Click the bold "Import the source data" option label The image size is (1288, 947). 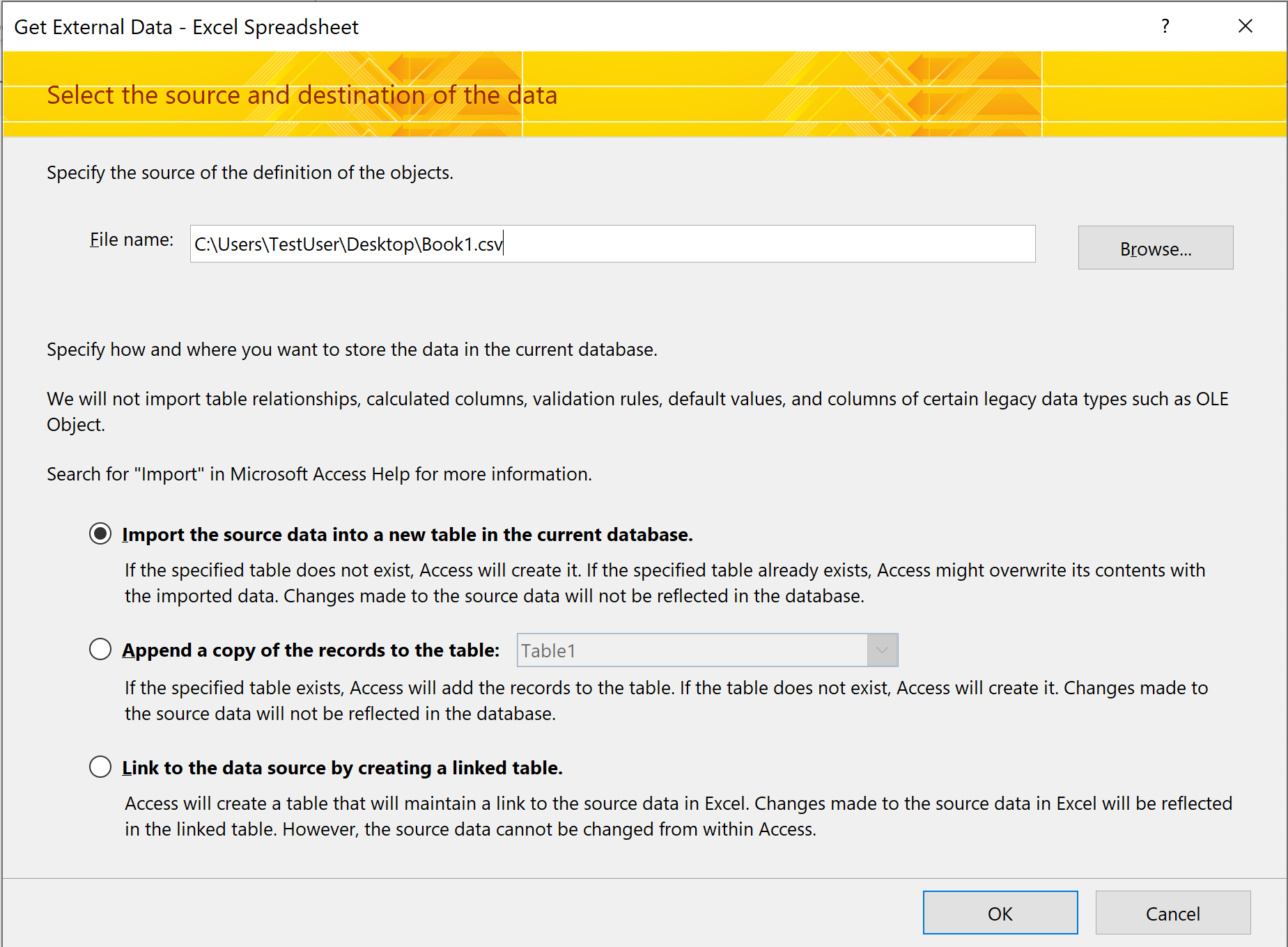(407, 534)
